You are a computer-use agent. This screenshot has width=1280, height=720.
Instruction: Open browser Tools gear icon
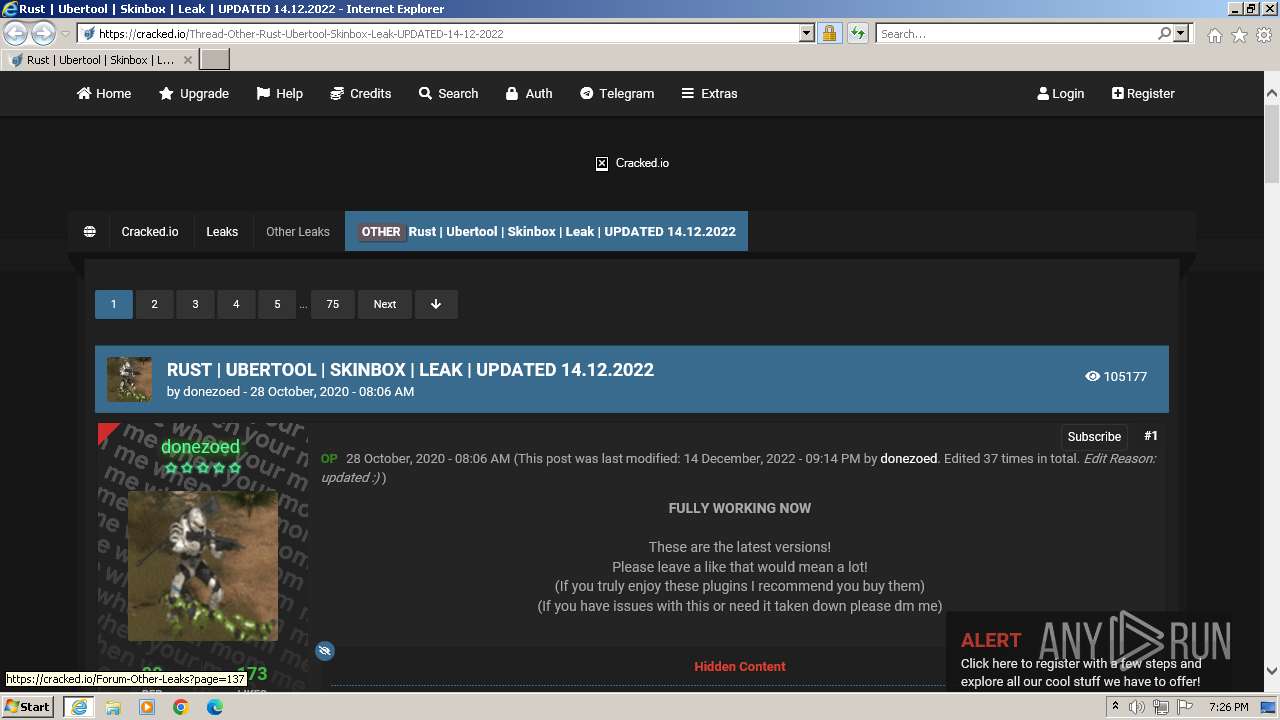[1264, 35]
